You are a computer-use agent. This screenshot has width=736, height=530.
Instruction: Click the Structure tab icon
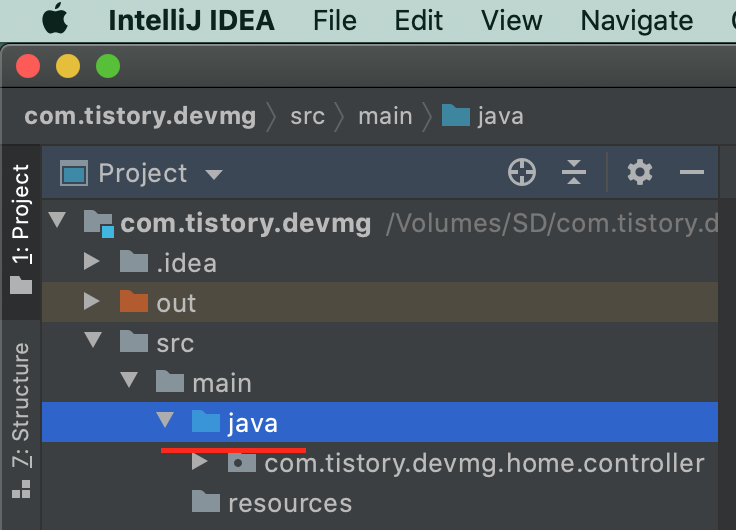pyautogui.click(x=21, y=489)
